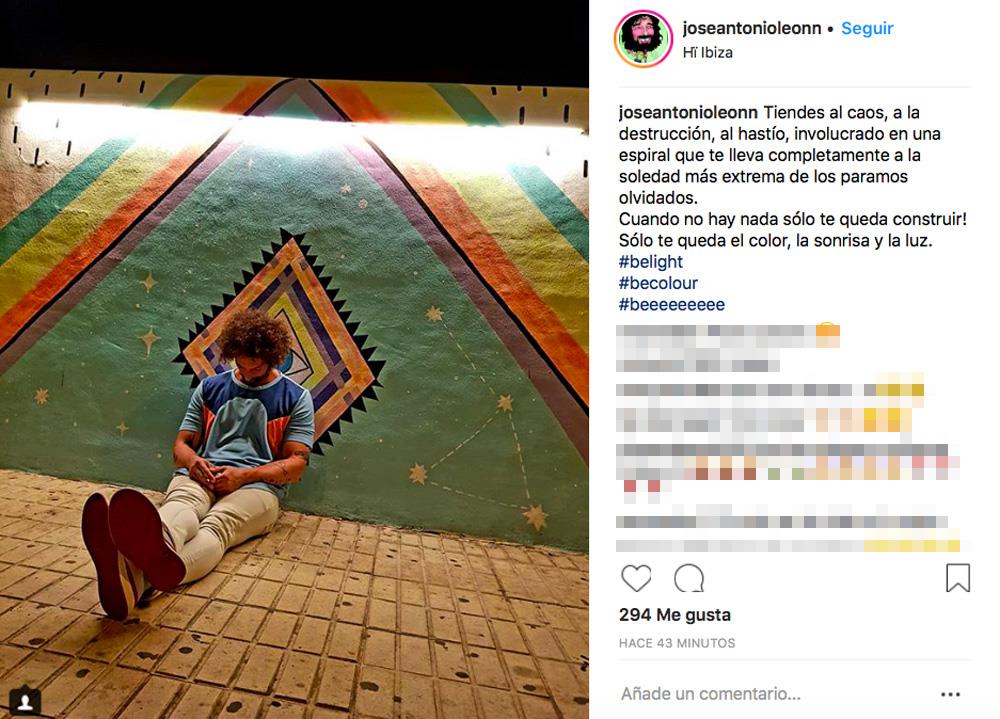Open the joseantonioleonn username in the header

(x=752, y=28)
